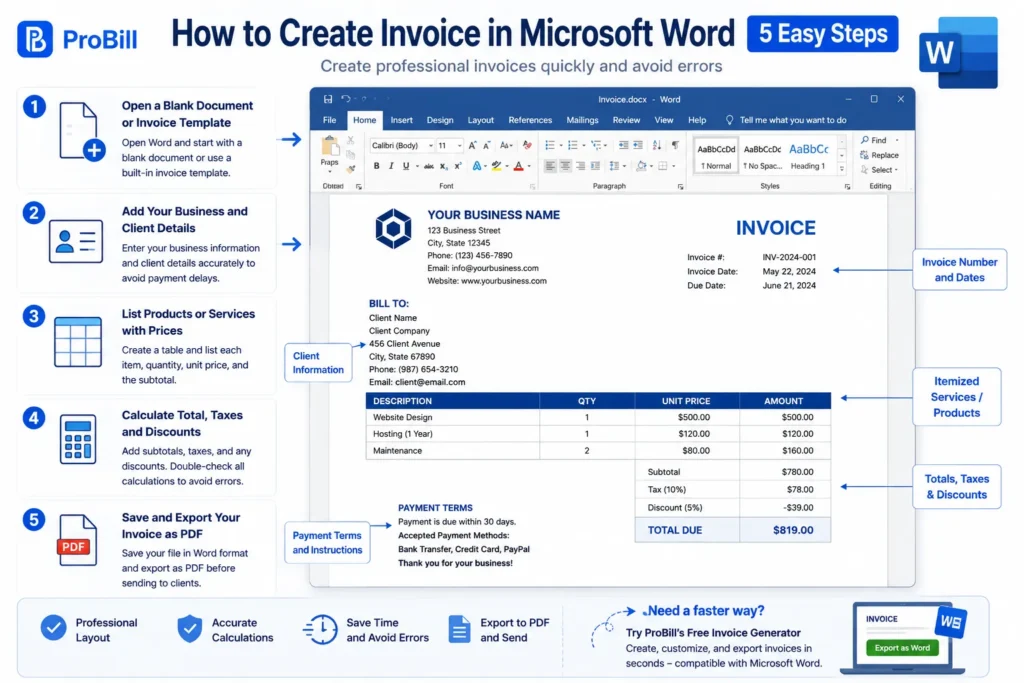Apply the Heading 1 style

click(x=808, y=156)
